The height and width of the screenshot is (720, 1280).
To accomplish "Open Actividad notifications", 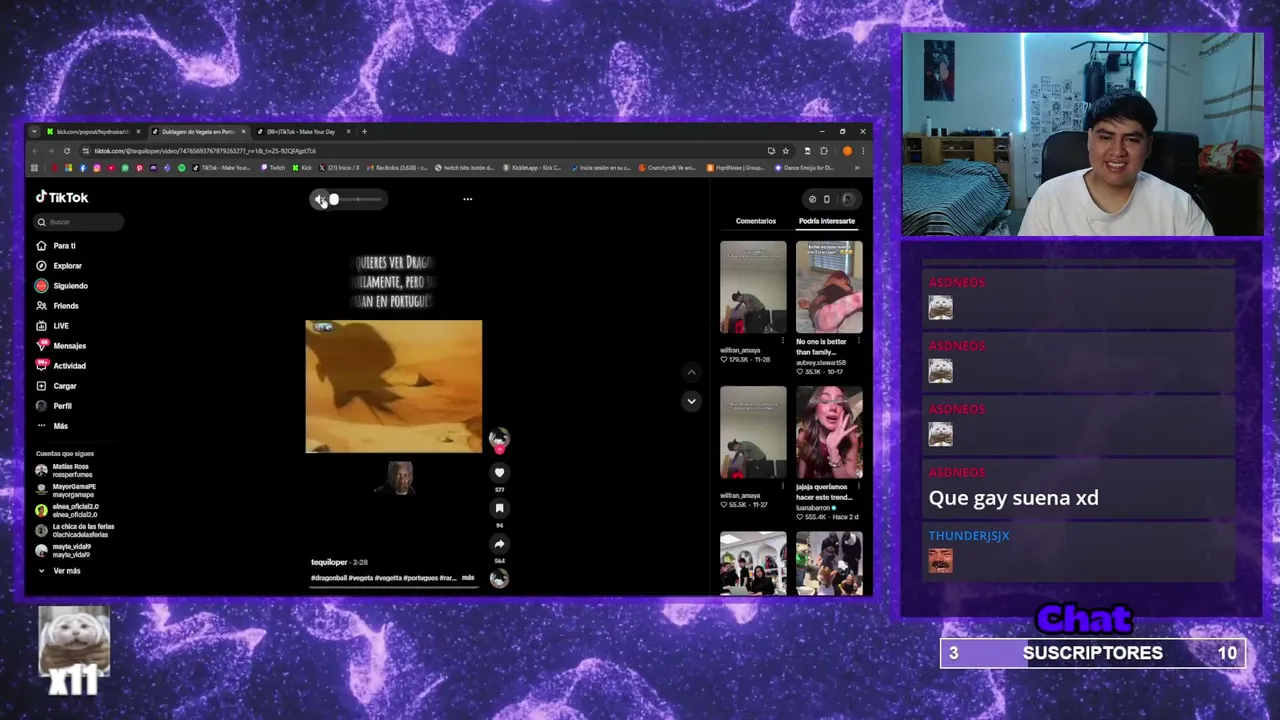I will click(61, 366).
